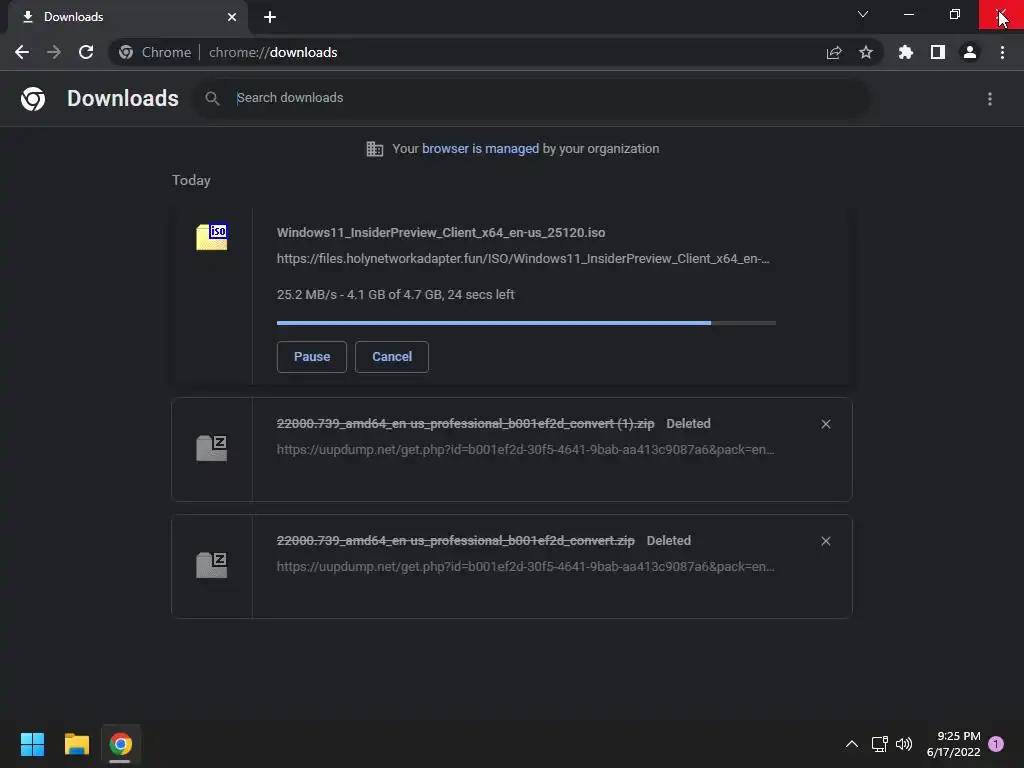
Task: Open a new tab with plus button
Action: tap(270, 17)
